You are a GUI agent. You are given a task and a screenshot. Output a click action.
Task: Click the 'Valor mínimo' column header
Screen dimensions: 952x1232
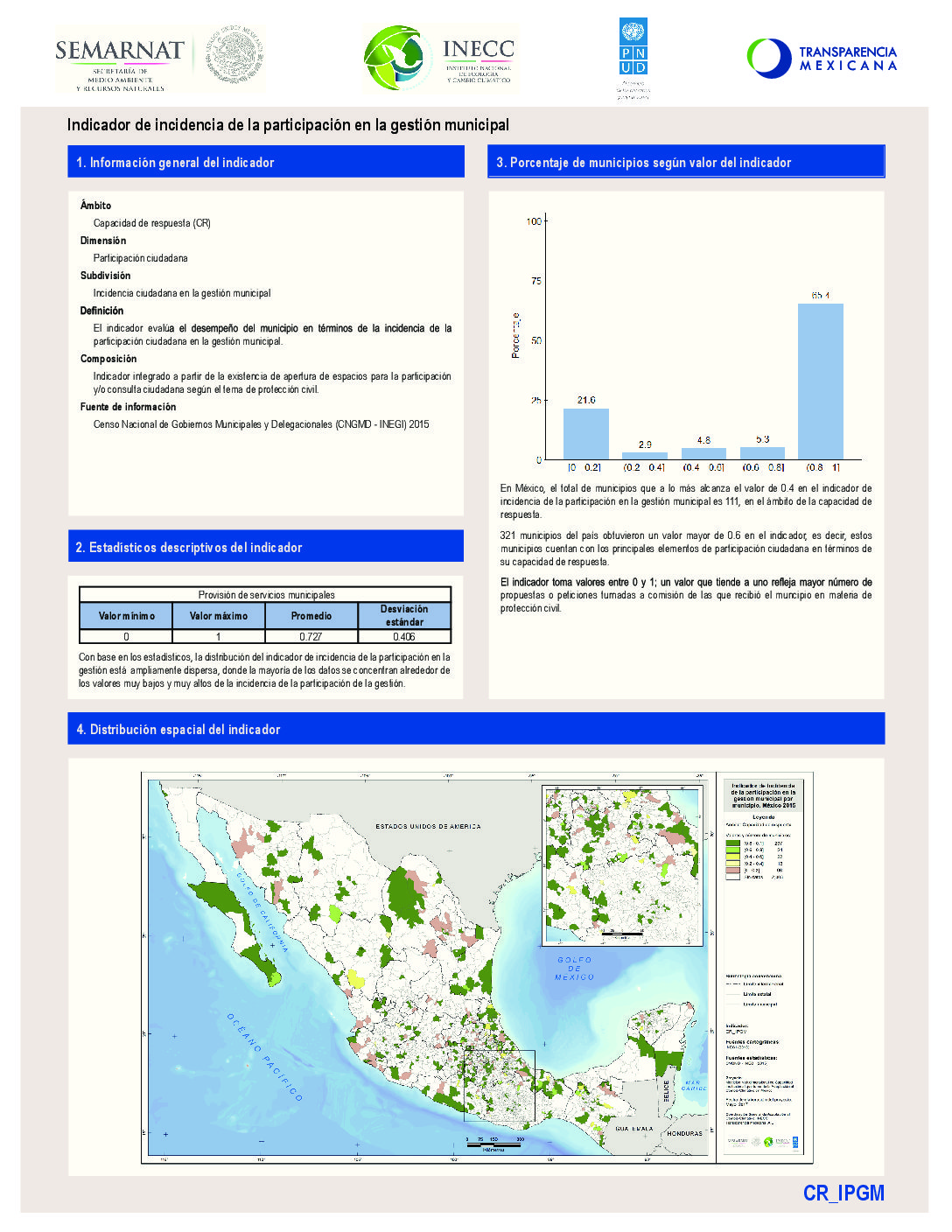point(126,616)
